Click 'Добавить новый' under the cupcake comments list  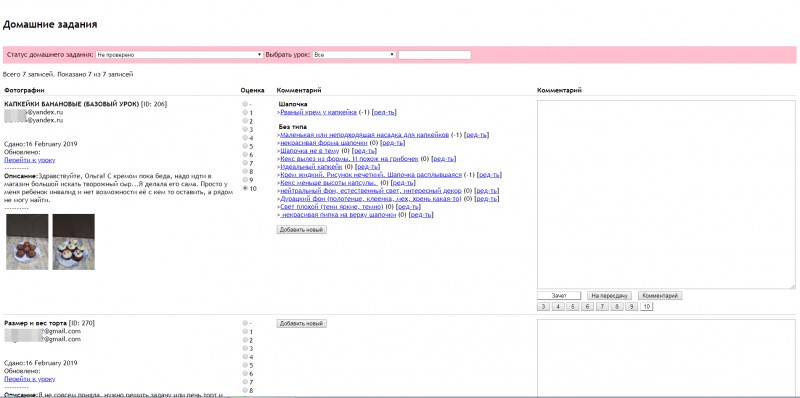(302, 230)
